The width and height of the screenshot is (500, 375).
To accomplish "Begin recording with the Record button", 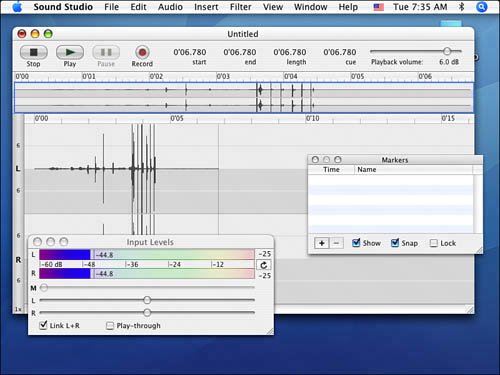I will tap(142, 52).
